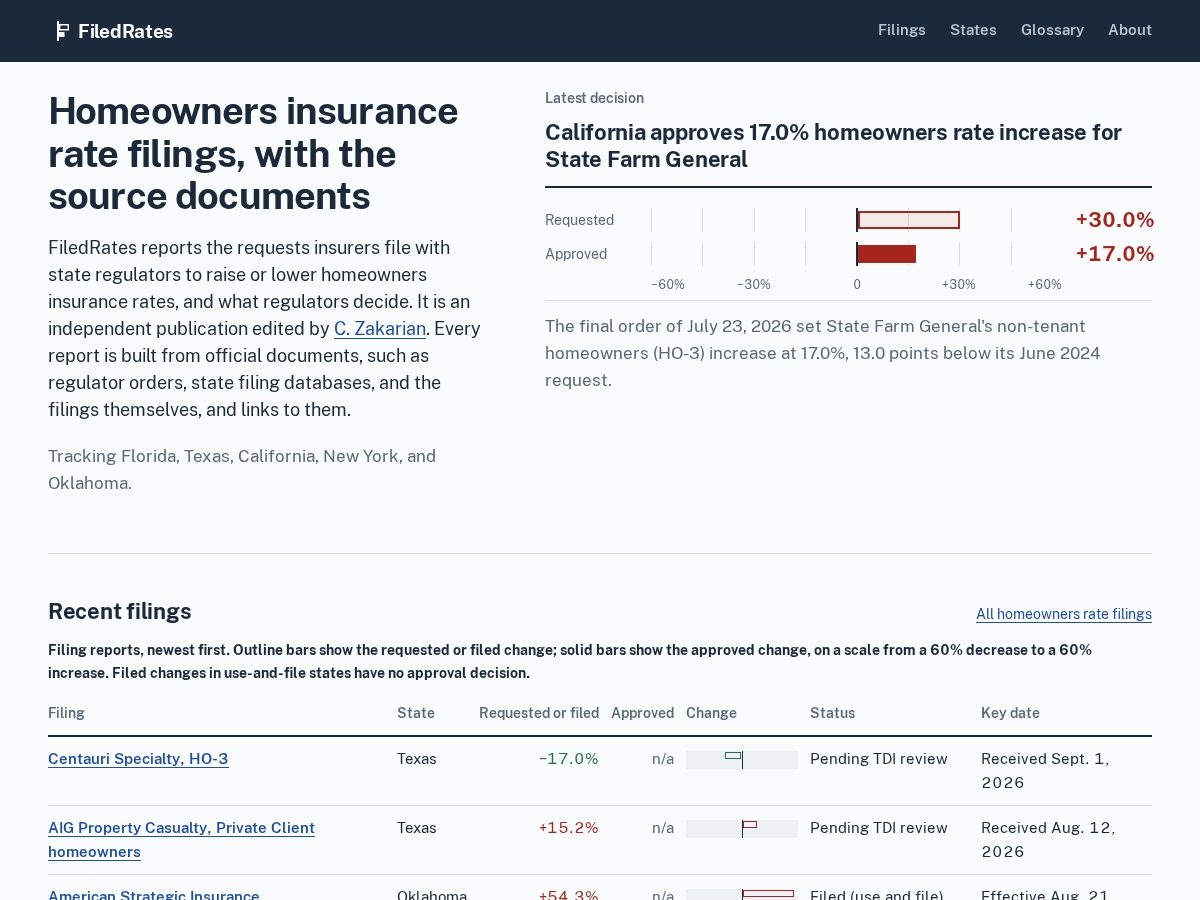Click the Key date column header
The height and width of the screenshot is (900, 1200).
(x=1010, y=713)
